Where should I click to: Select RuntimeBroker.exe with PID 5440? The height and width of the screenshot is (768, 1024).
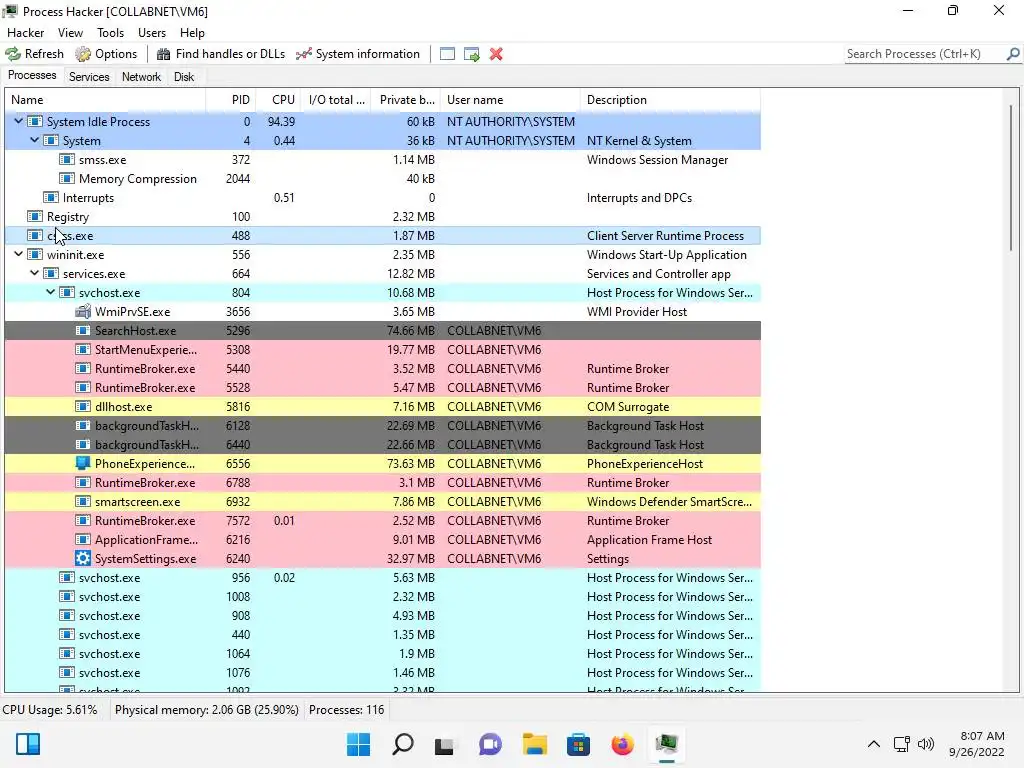(x=383, y=368)
